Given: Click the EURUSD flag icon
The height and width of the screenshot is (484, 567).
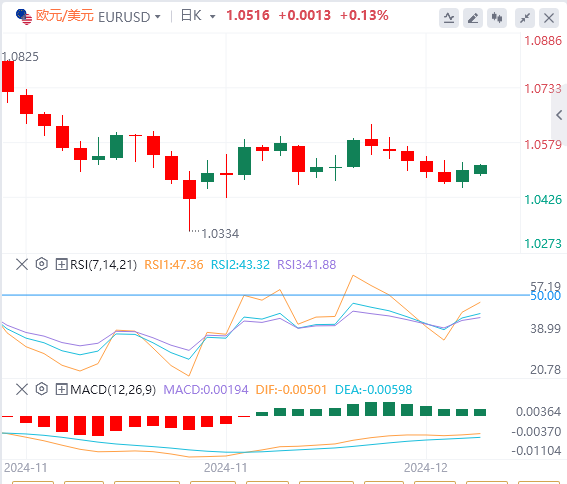Looking at the screenshot, I should point(24,17).
